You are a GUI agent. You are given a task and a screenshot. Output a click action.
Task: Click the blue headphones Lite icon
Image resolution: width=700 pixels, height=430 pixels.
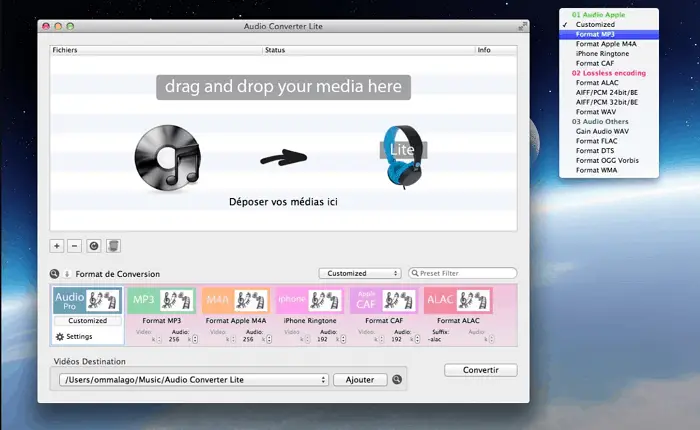pyautogui.click(x=403, y=156)
